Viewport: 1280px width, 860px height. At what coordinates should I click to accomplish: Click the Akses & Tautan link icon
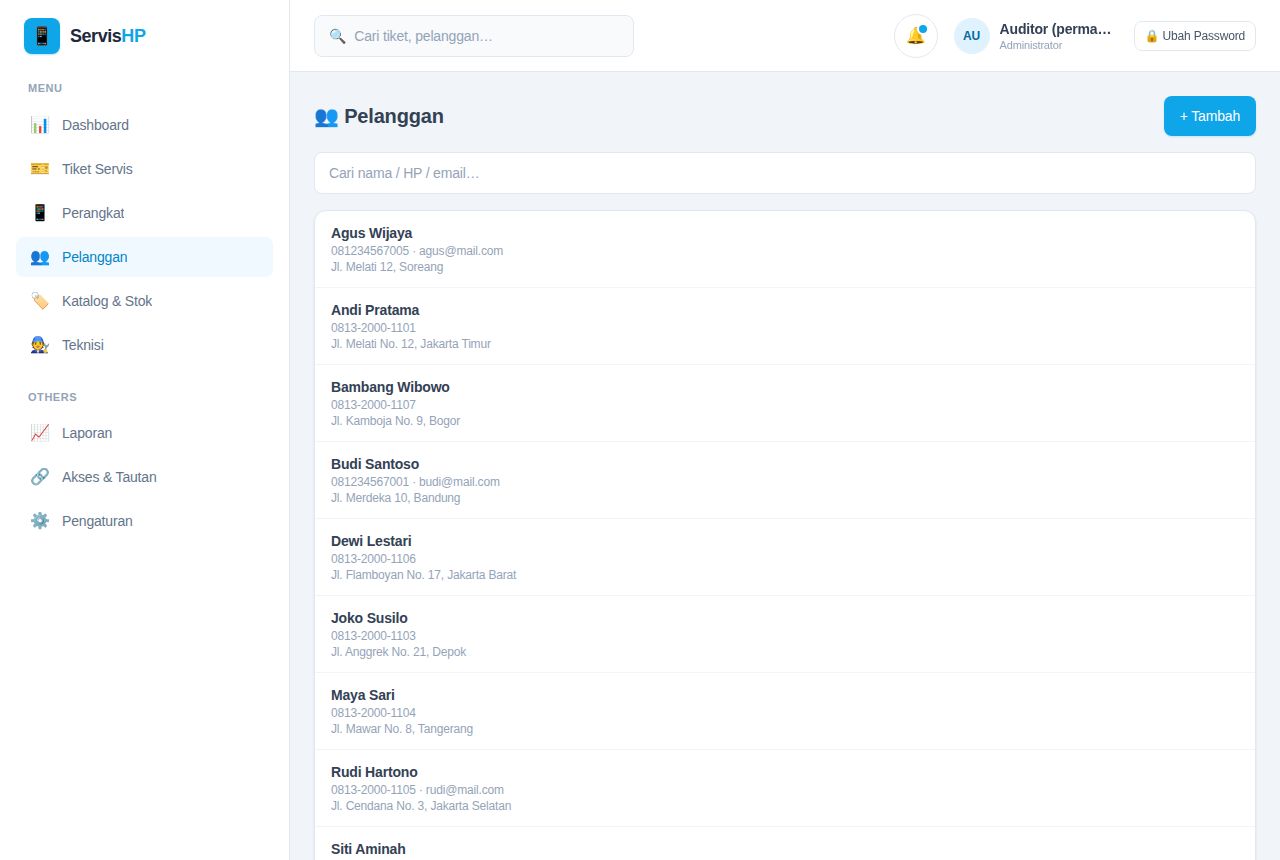[x=40, y=477]
